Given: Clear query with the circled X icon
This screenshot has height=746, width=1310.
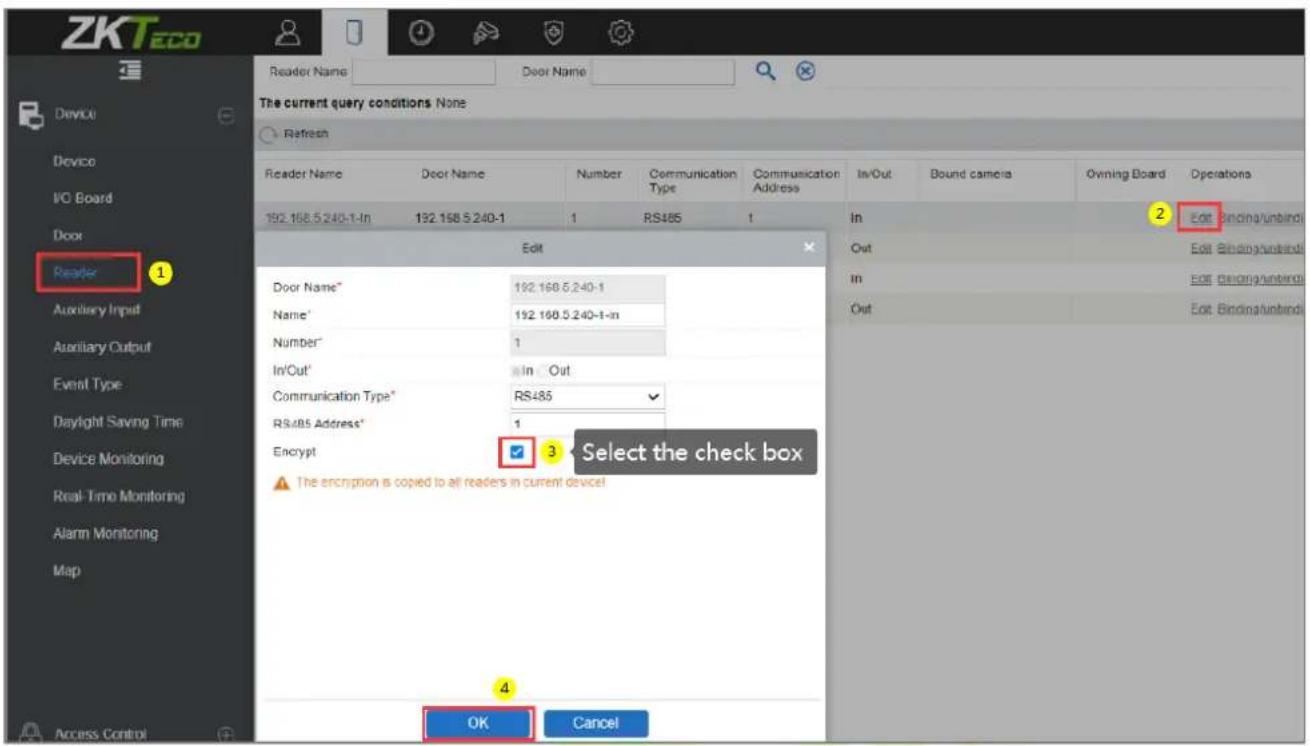Looking at the screenshot, I should click(x=802, y=71).
